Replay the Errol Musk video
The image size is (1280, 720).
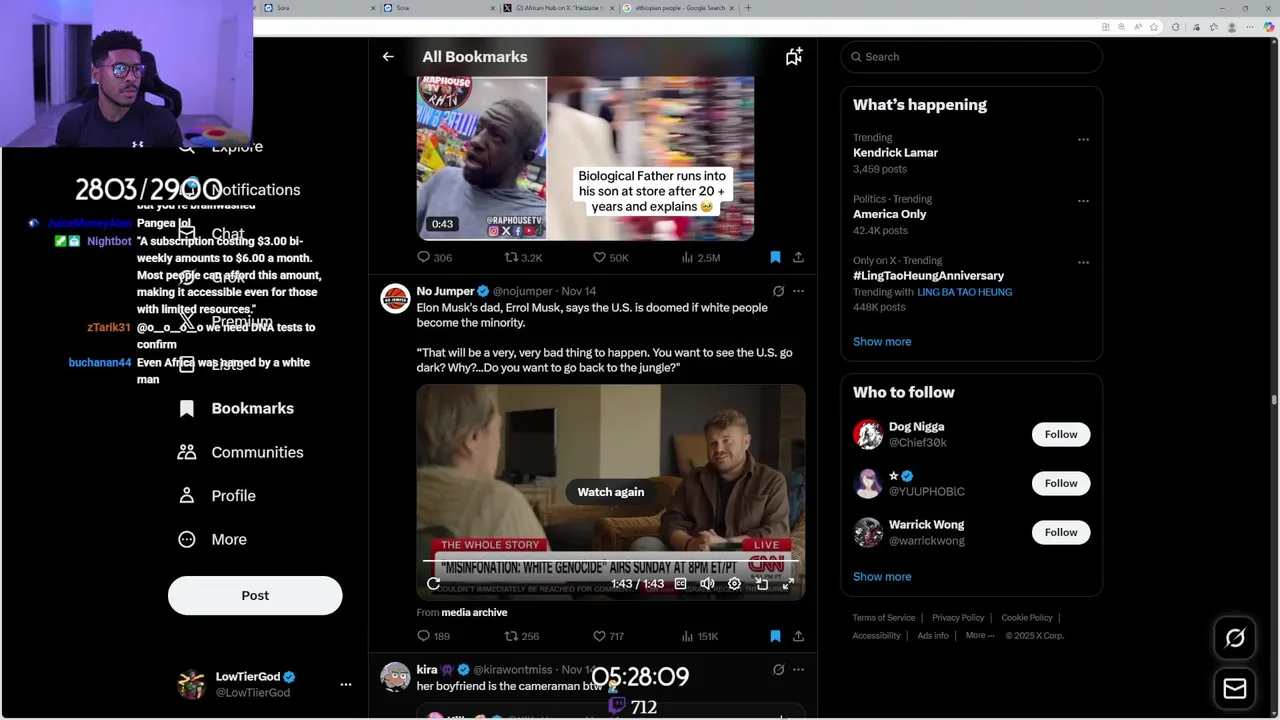433,583
